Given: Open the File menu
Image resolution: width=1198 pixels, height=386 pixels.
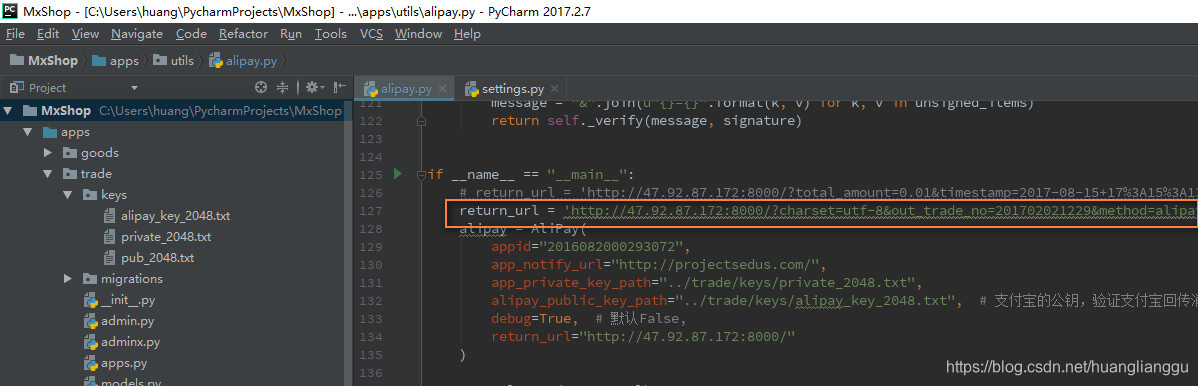Looking at the screenshot, I should [x=15, y=34].
